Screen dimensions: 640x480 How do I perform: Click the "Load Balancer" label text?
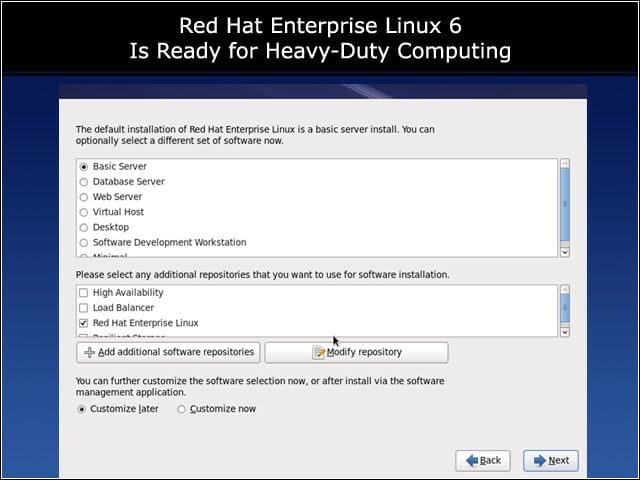(123, 308)
